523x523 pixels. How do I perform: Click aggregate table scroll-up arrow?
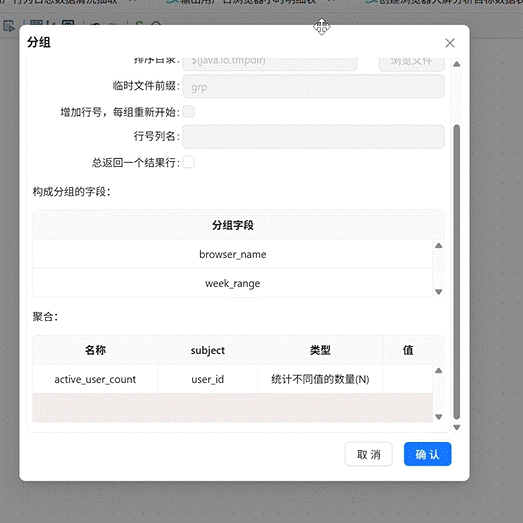(439, 371)
